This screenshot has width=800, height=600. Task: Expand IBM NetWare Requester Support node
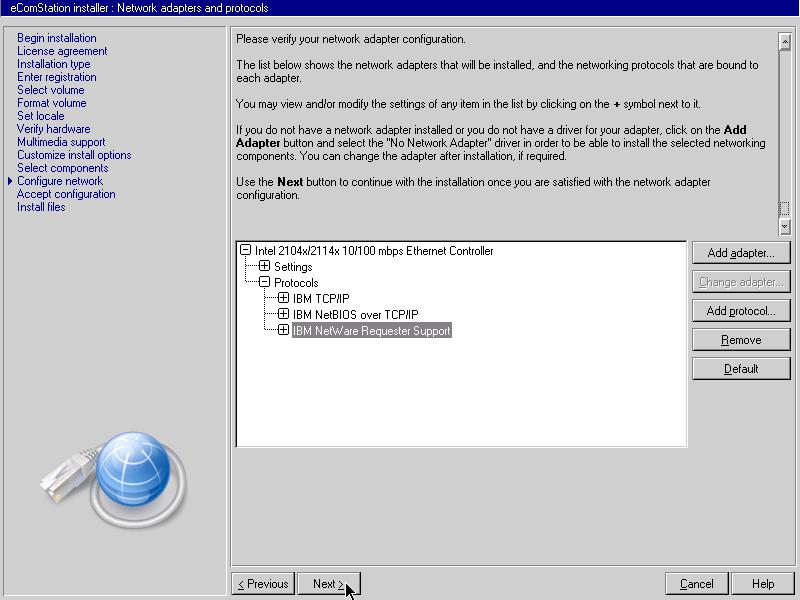tap(283, 330)
